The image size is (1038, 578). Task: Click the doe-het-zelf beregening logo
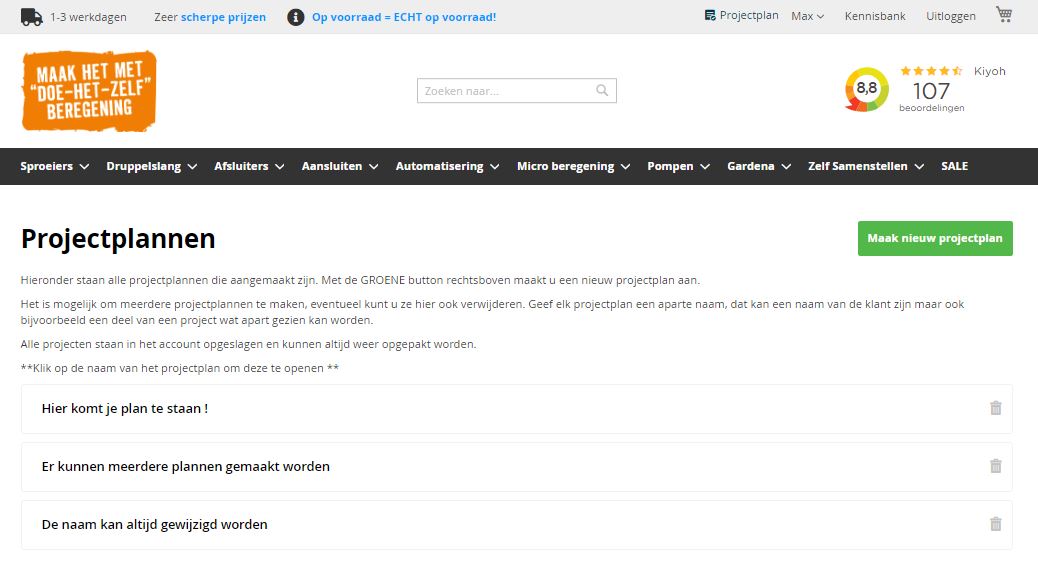tap(88, 91)
